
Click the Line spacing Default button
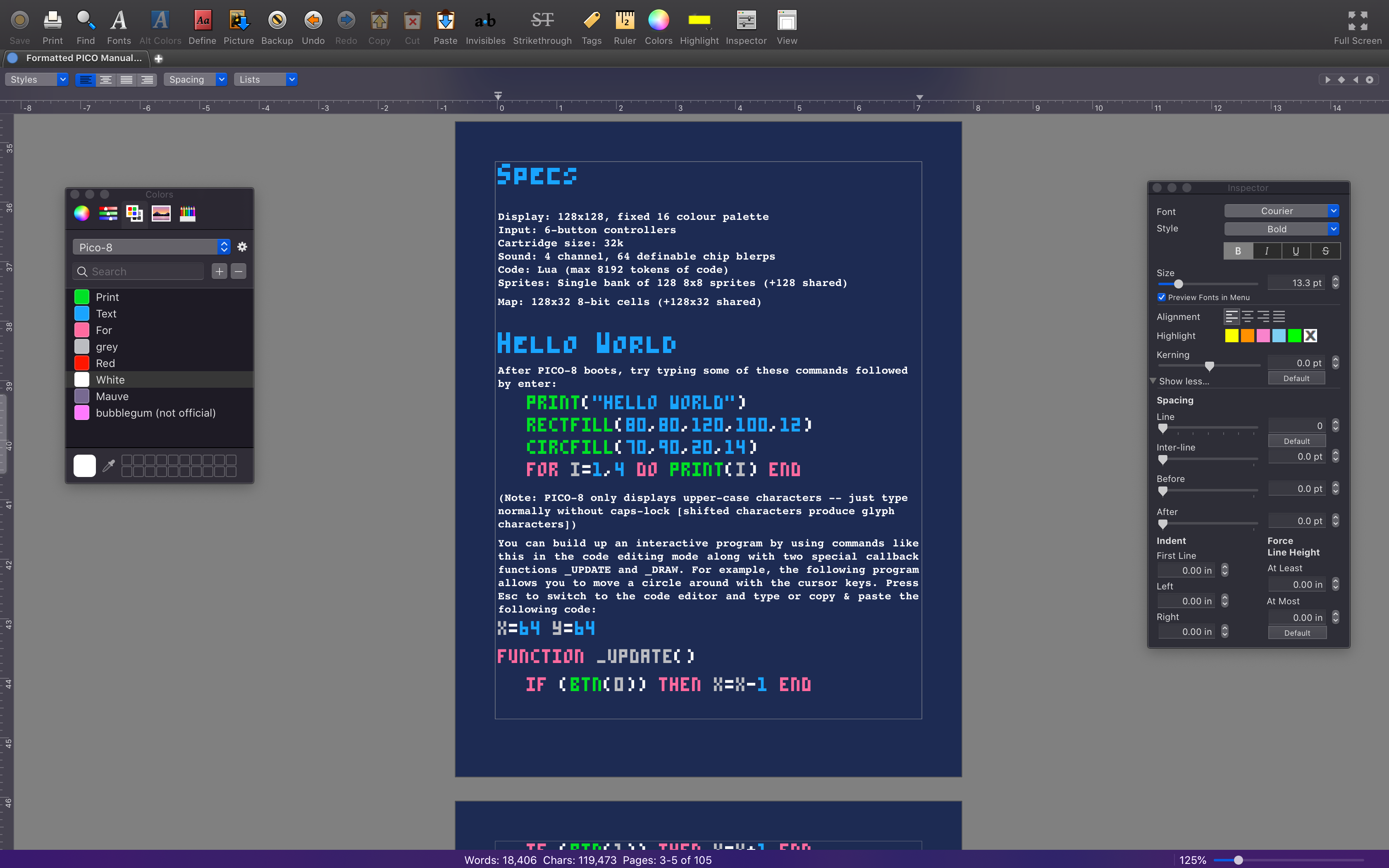pos(1296,441)
